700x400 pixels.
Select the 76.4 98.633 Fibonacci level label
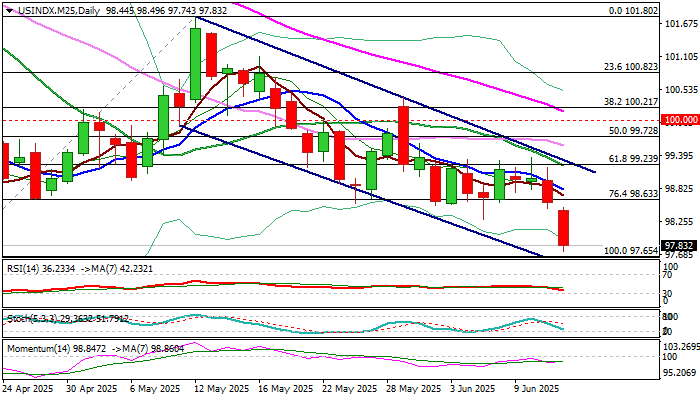coord(633,193)
